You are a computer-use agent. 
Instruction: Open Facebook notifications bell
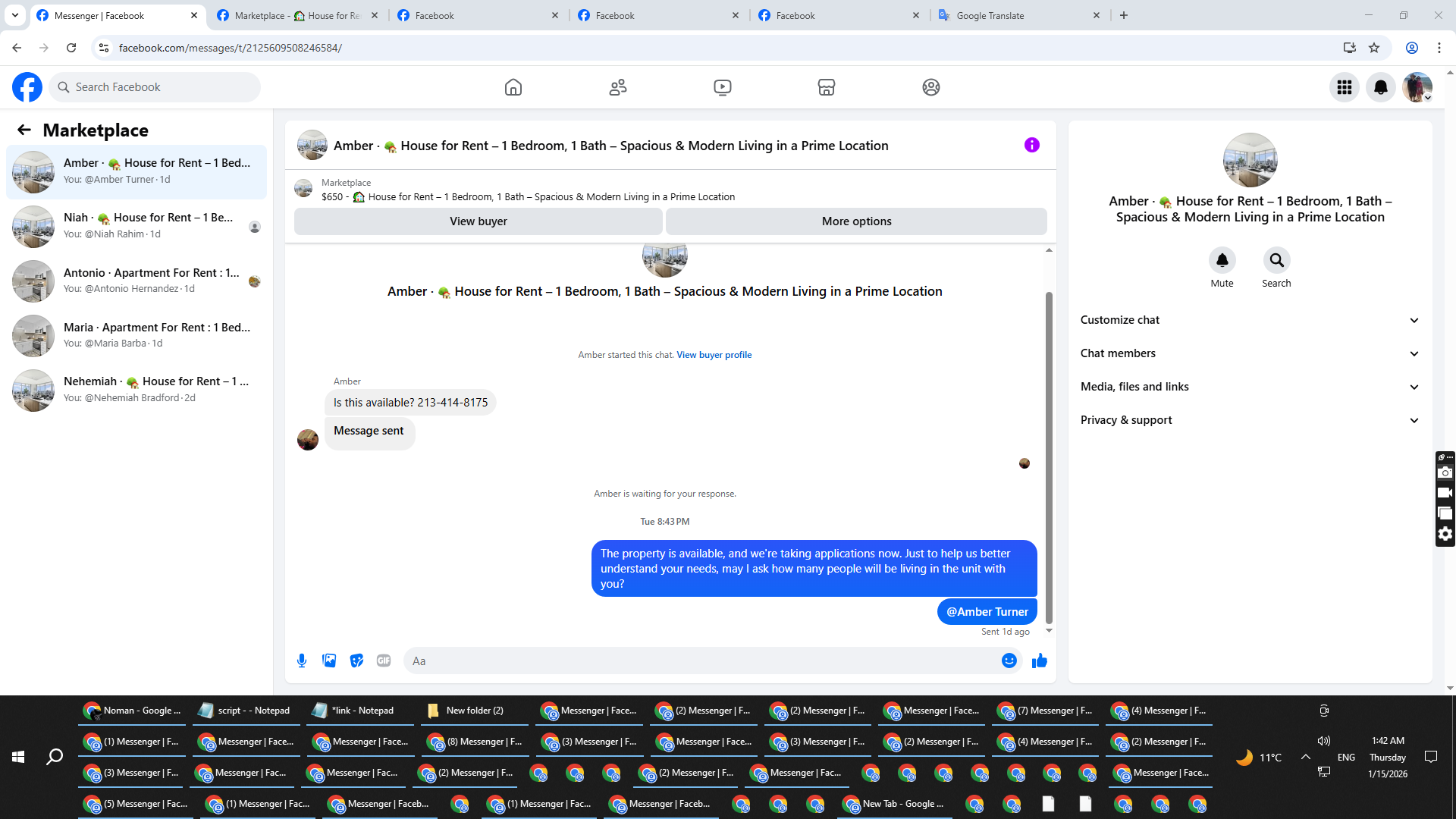pos(1380,87)
